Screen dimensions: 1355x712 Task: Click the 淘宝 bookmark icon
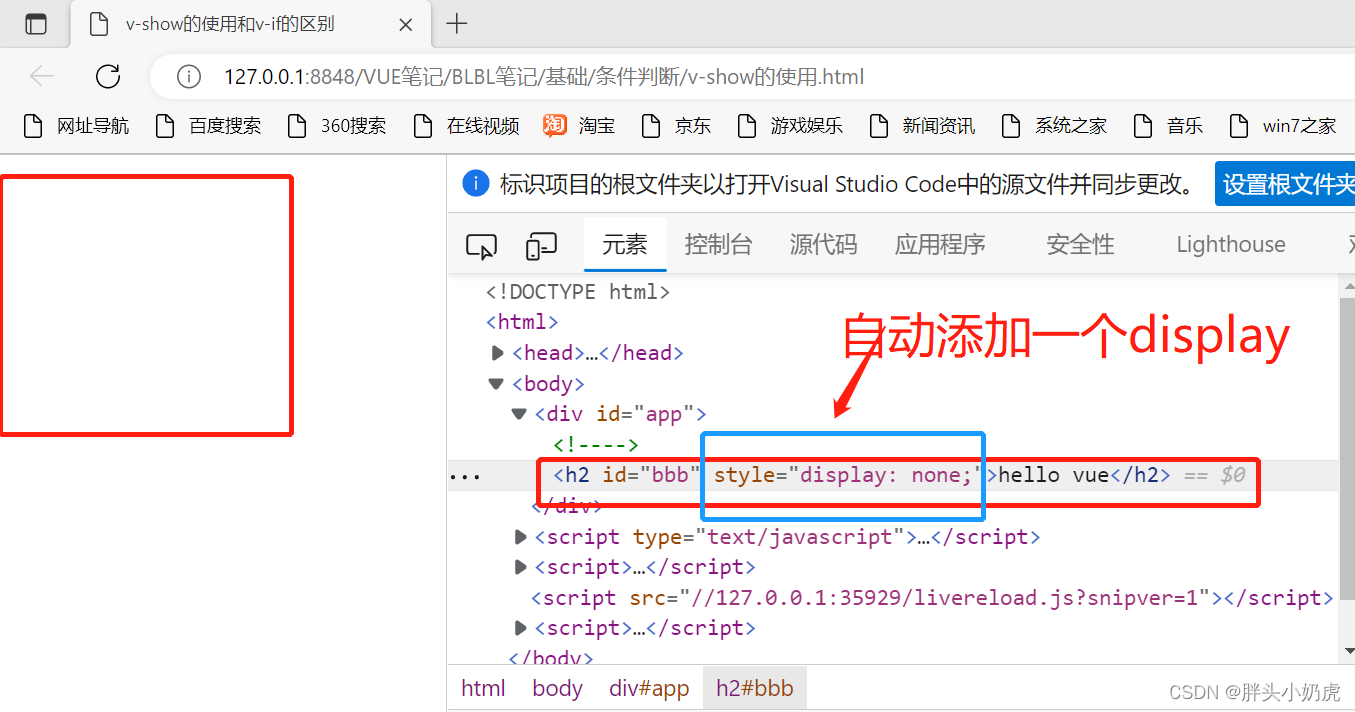tap(554, 125)
